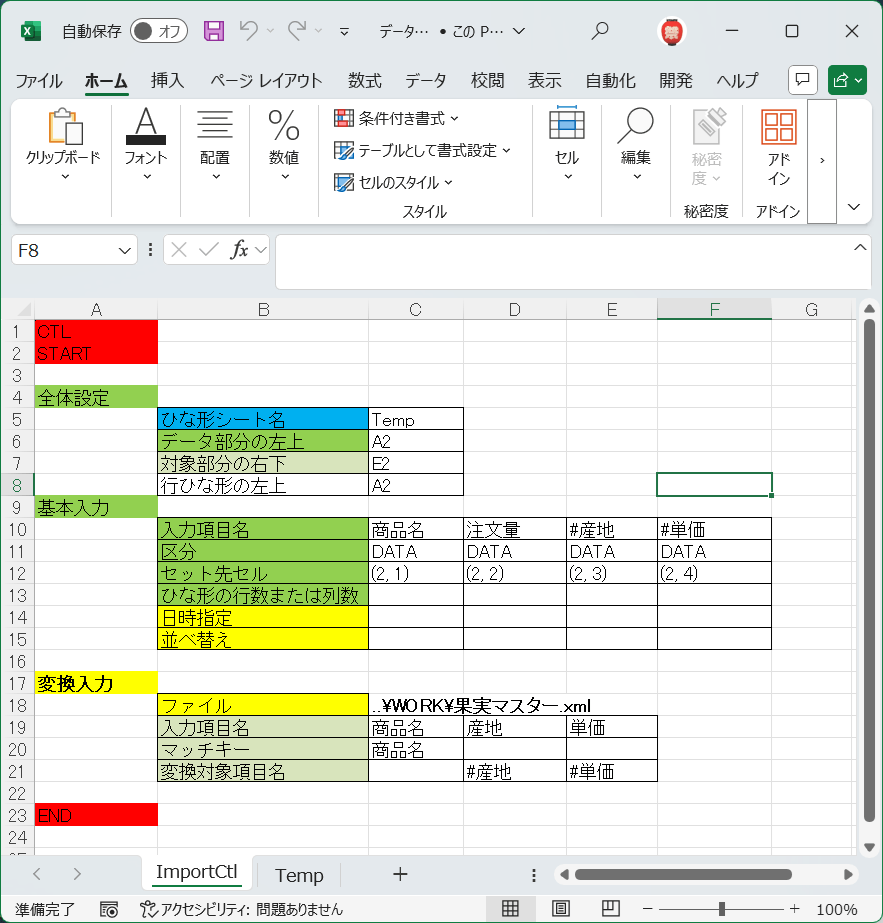The width and height of the screenshot is (883, 923).
Task: Open the search magnifier in the title bar
Action: coord(598,31)
